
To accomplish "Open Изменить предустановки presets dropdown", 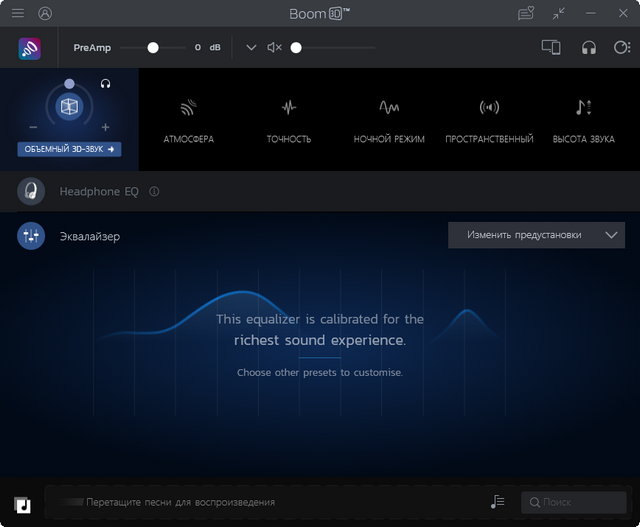I will tap(536, 235).
